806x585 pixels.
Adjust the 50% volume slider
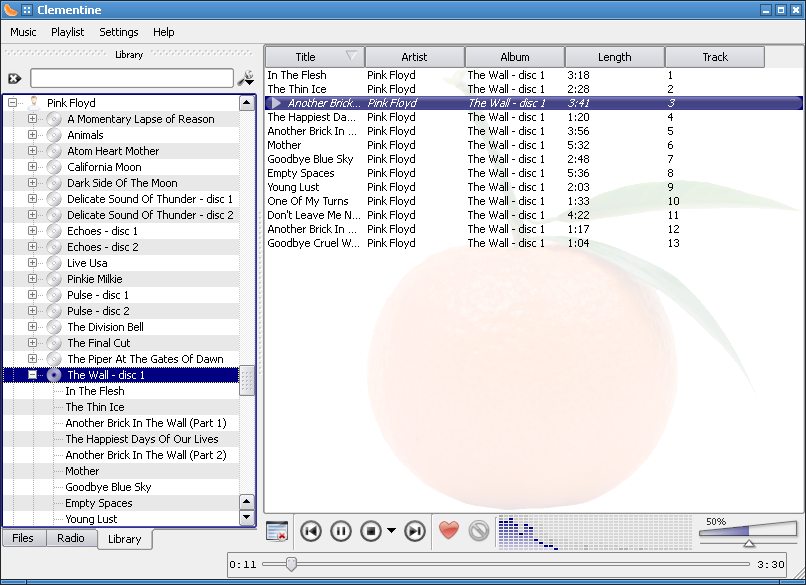click(748, 533)
